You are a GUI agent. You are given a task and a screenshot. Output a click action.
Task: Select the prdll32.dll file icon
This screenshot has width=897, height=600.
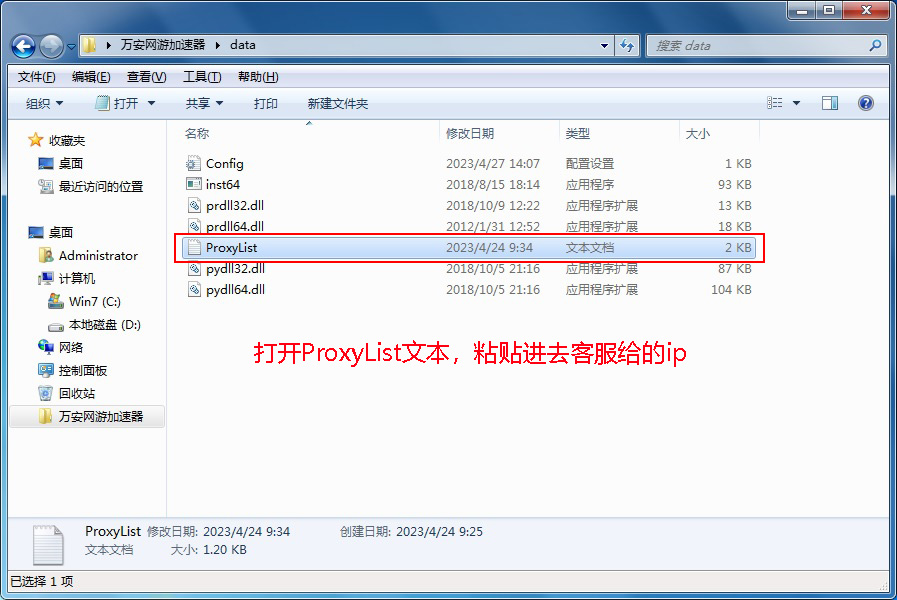coord(195,205)
